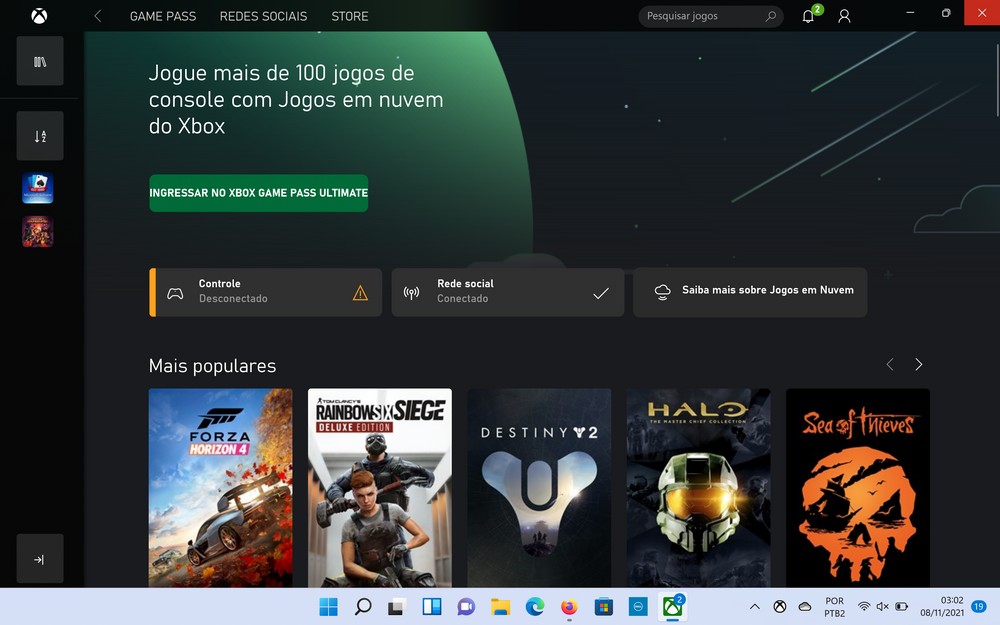Viewport: 1000px width, 625px height.
Task: Show previous Mais populares games
Action: (x=890, y=364)
